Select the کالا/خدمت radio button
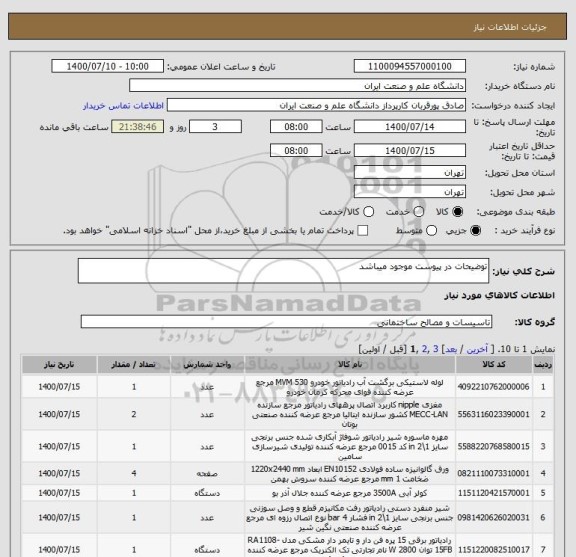 tap(368, 212)
